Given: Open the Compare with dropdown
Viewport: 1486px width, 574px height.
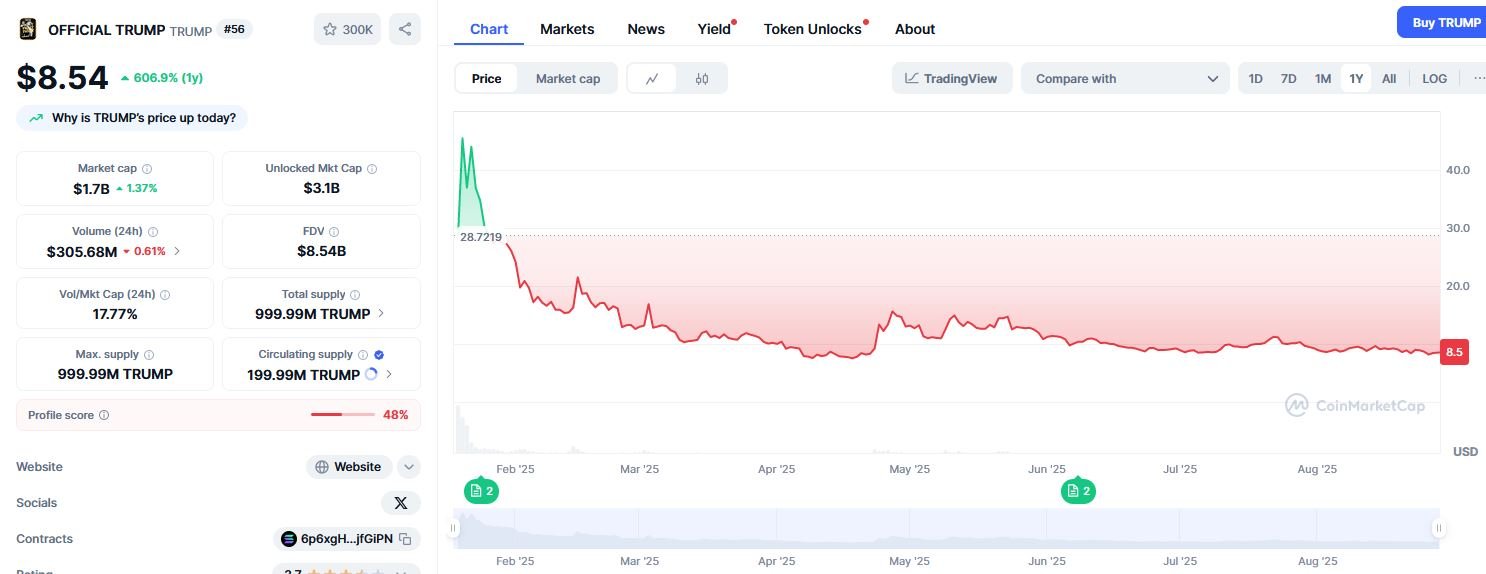Looking at the screenshot, I should click(1125, 78).
